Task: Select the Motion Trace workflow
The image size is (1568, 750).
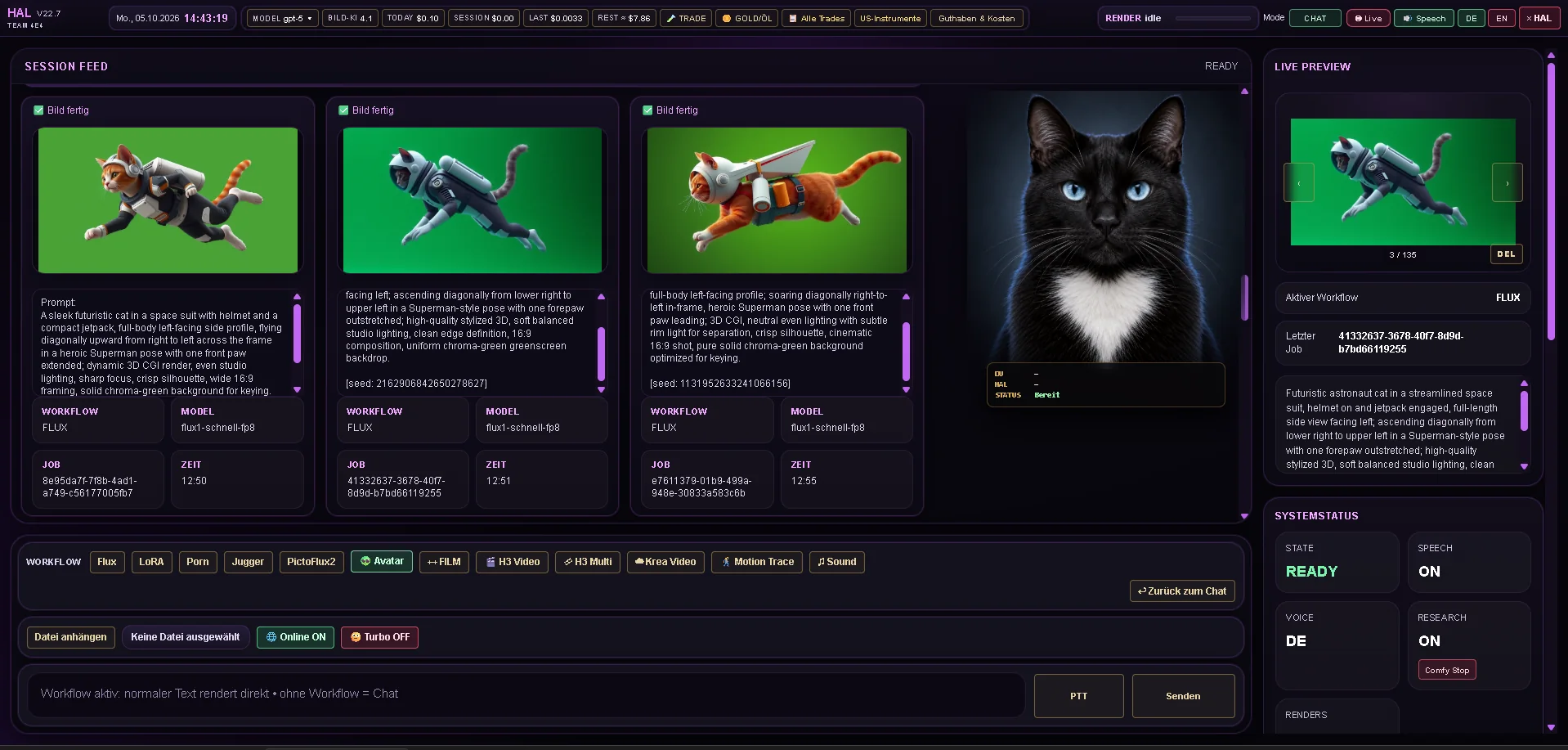Action: (x=757, y=562)
